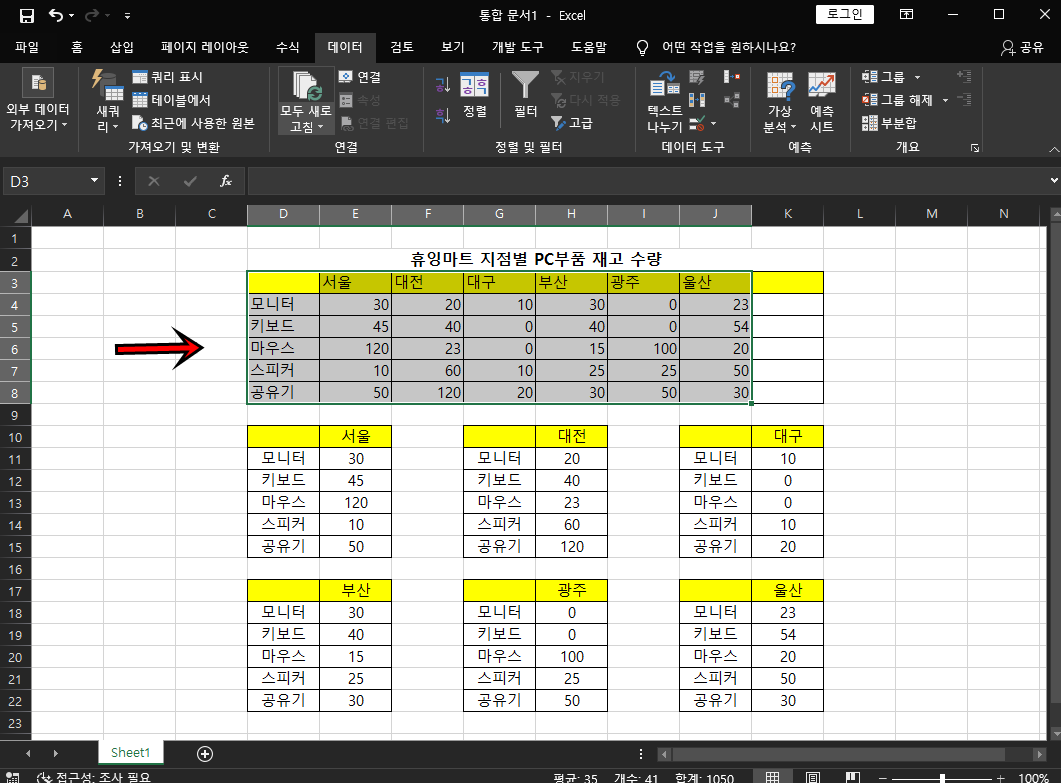
Task: Switch to the 삽입 tab
Action: click(122, 47)
